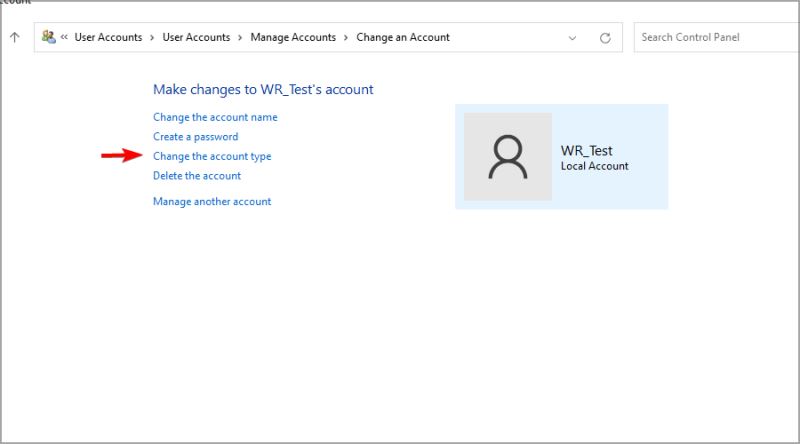Click in Search Control Panel field
This screenshot has width=800, height=444.
[716, 37]
